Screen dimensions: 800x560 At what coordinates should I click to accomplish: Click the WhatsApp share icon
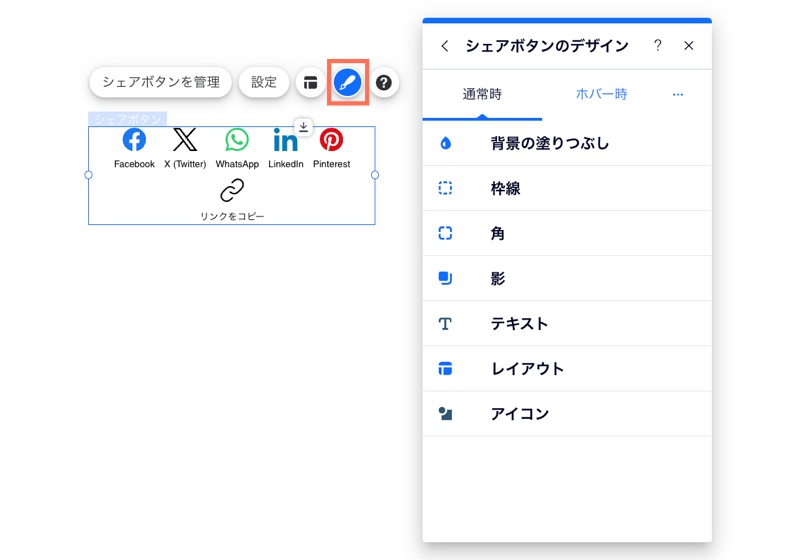[237, 139]
